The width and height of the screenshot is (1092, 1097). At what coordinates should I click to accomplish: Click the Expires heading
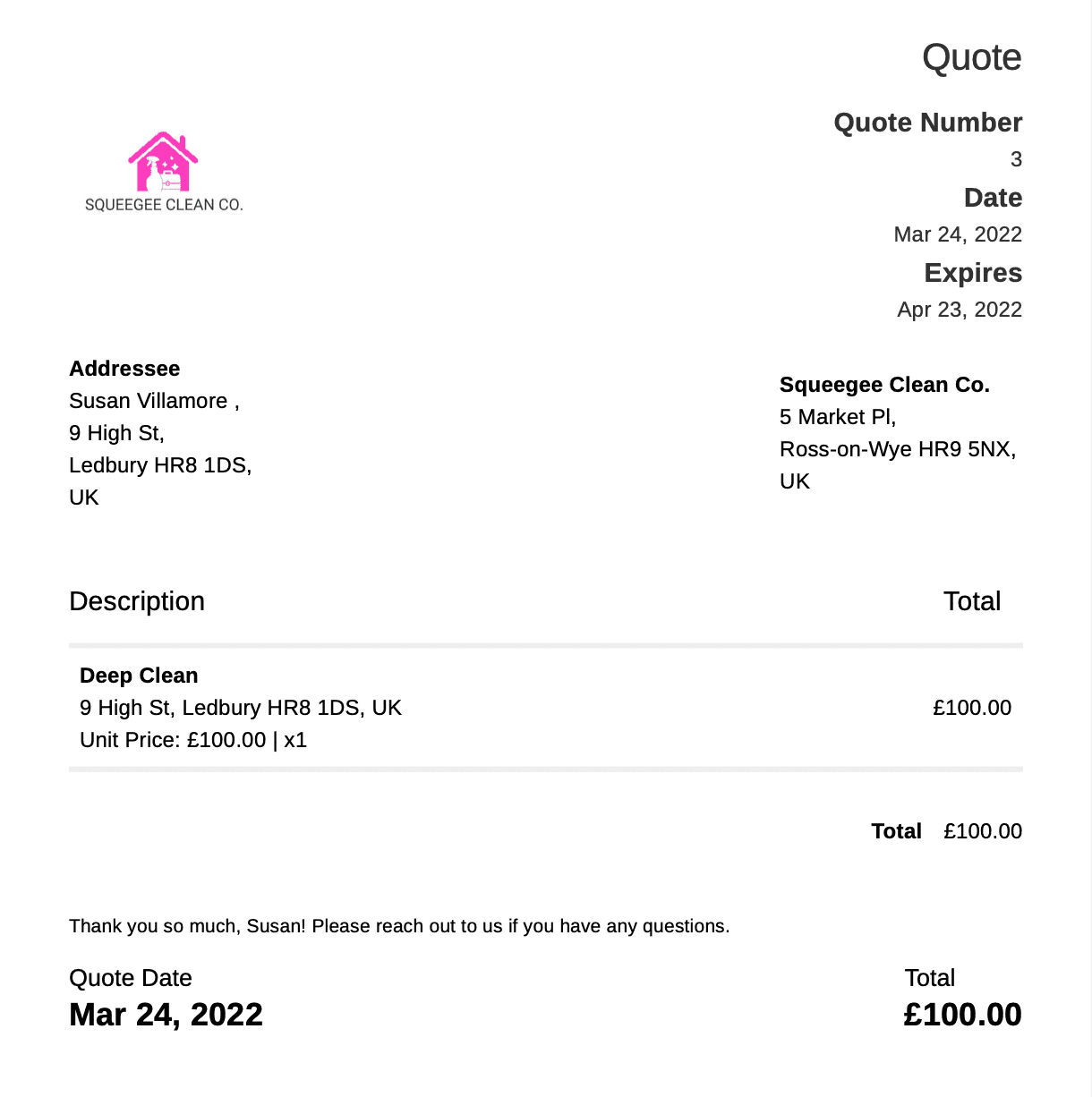[x=973, y=273]
